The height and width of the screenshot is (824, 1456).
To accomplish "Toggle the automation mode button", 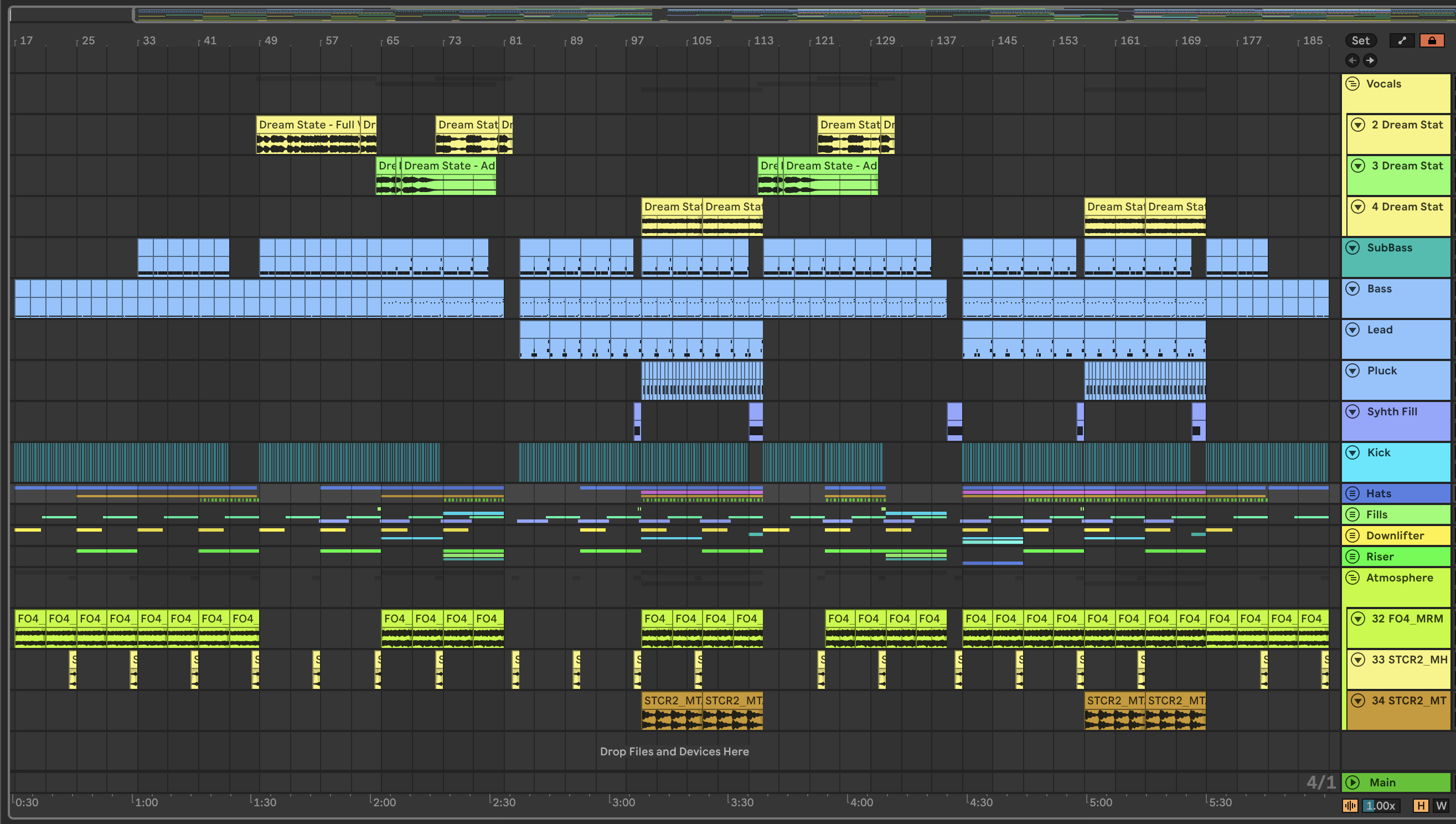I will pyautogui.click(x=1402, y=40).
